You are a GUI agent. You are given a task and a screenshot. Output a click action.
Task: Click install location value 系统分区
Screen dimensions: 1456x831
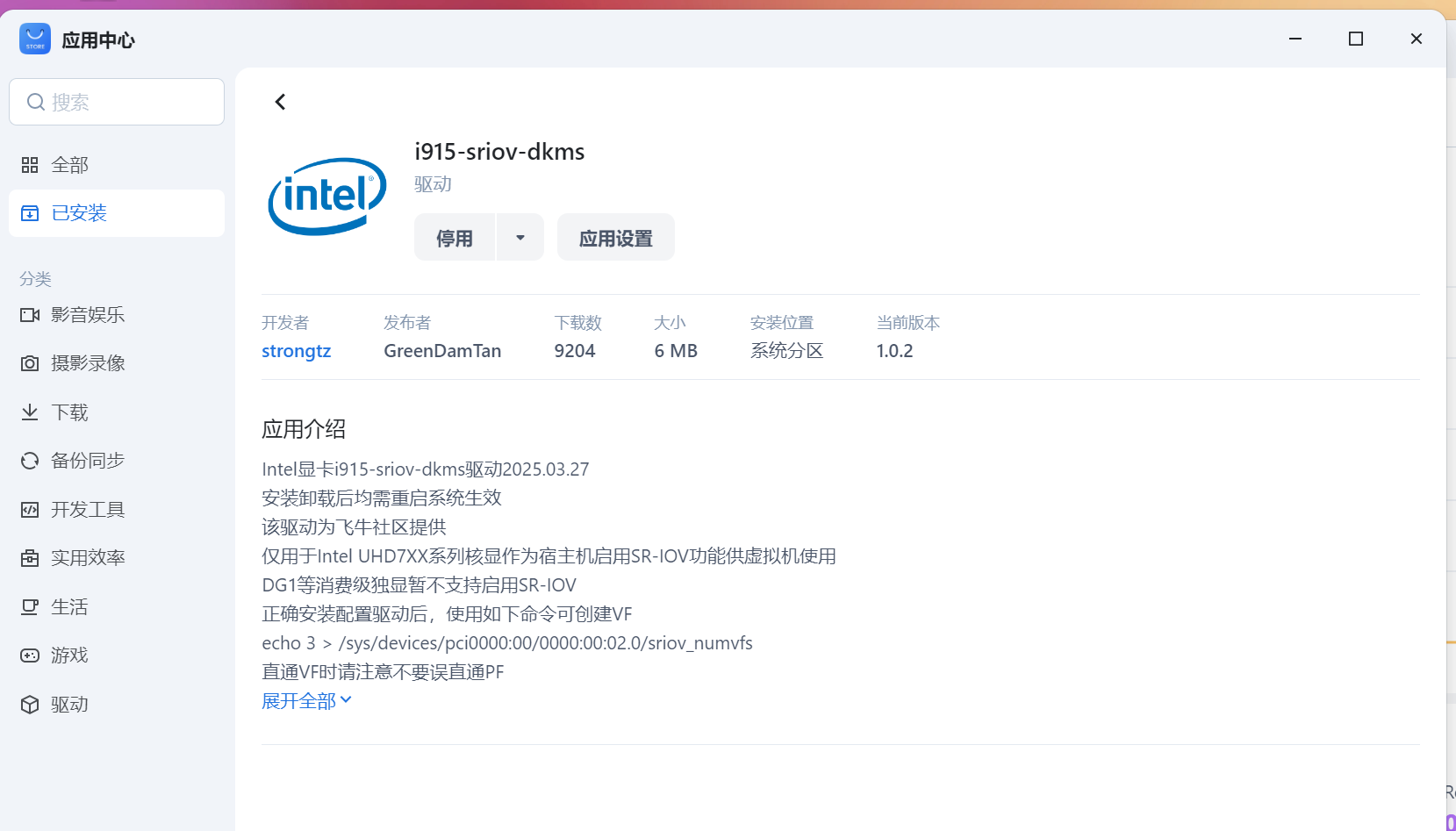[787, 351]
